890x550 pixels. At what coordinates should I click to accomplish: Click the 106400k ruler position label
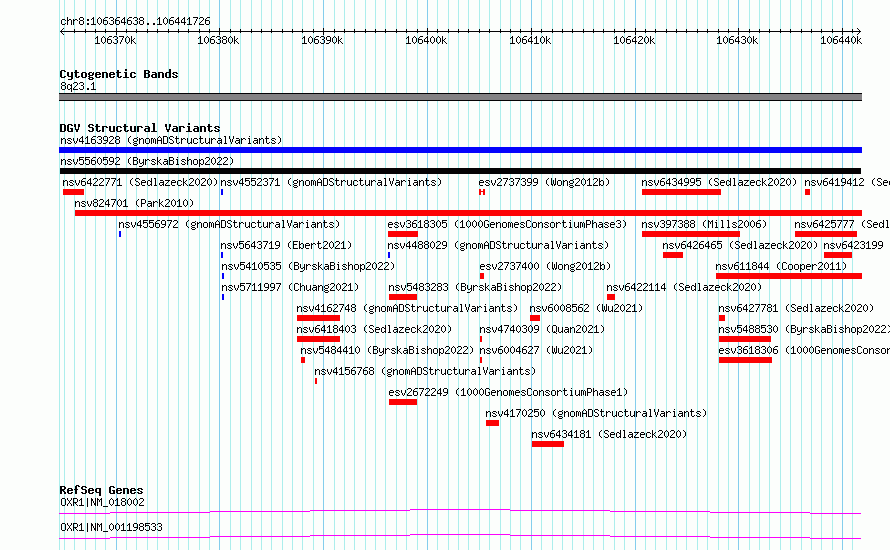426,40
